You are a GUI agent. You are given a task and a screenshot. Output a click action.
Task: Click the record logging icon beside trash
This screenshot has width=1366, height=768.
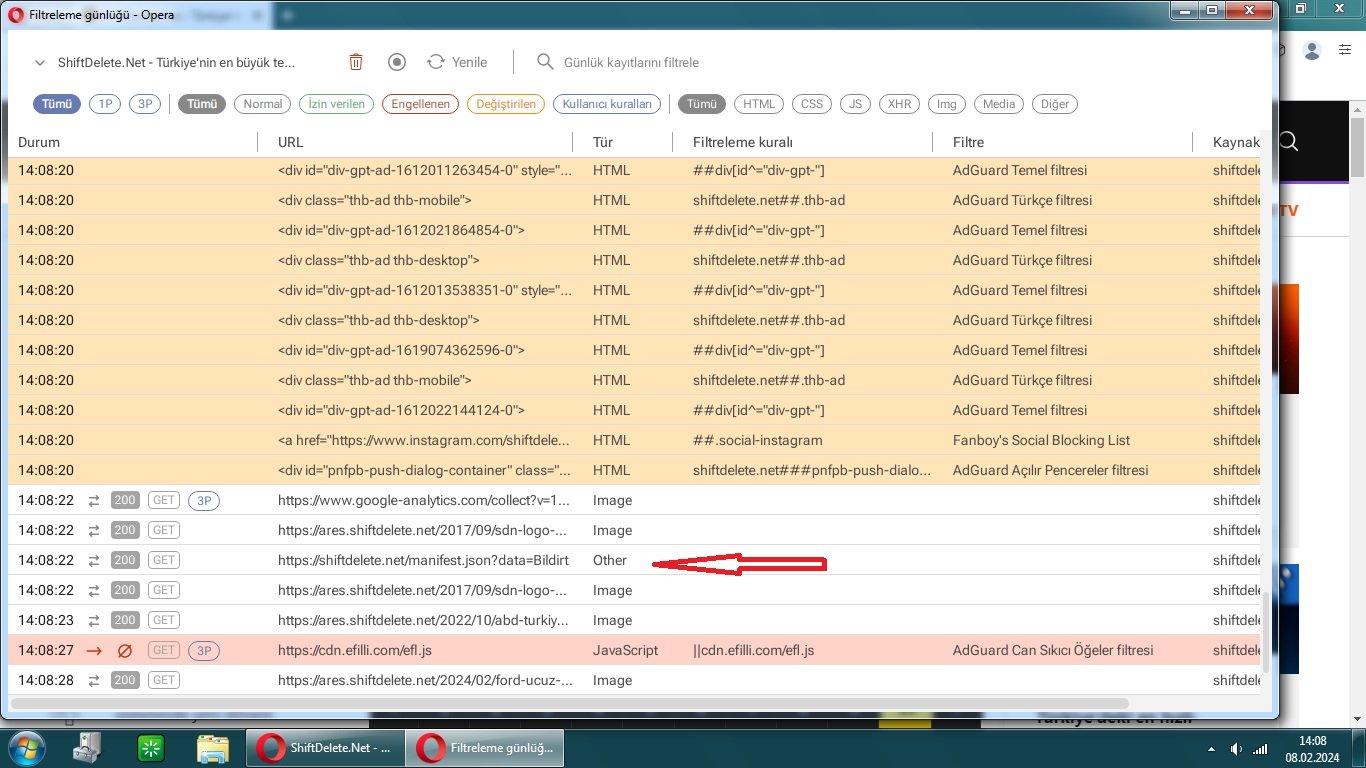tap(396, 61)
